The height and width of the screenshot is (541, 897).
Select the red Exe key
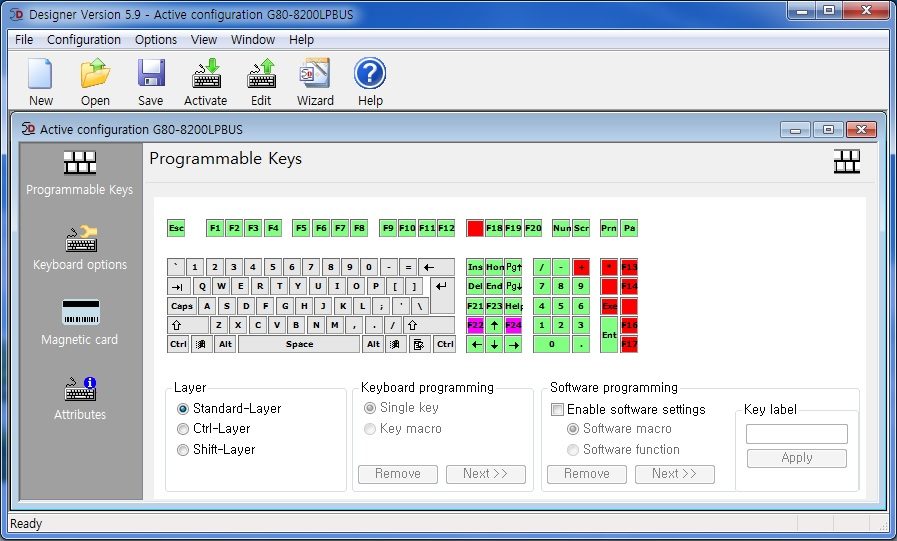pos(609,306)
